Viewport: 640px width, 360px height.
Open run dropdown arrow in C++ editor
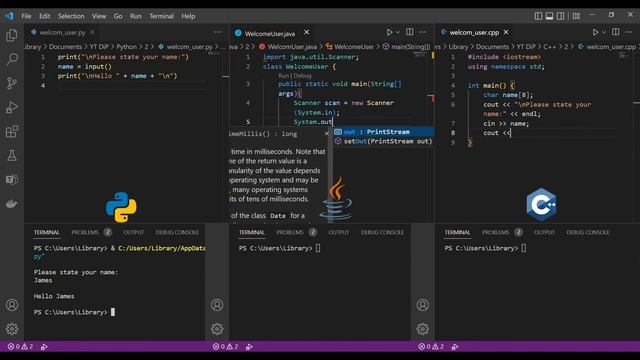pos(604,32)
